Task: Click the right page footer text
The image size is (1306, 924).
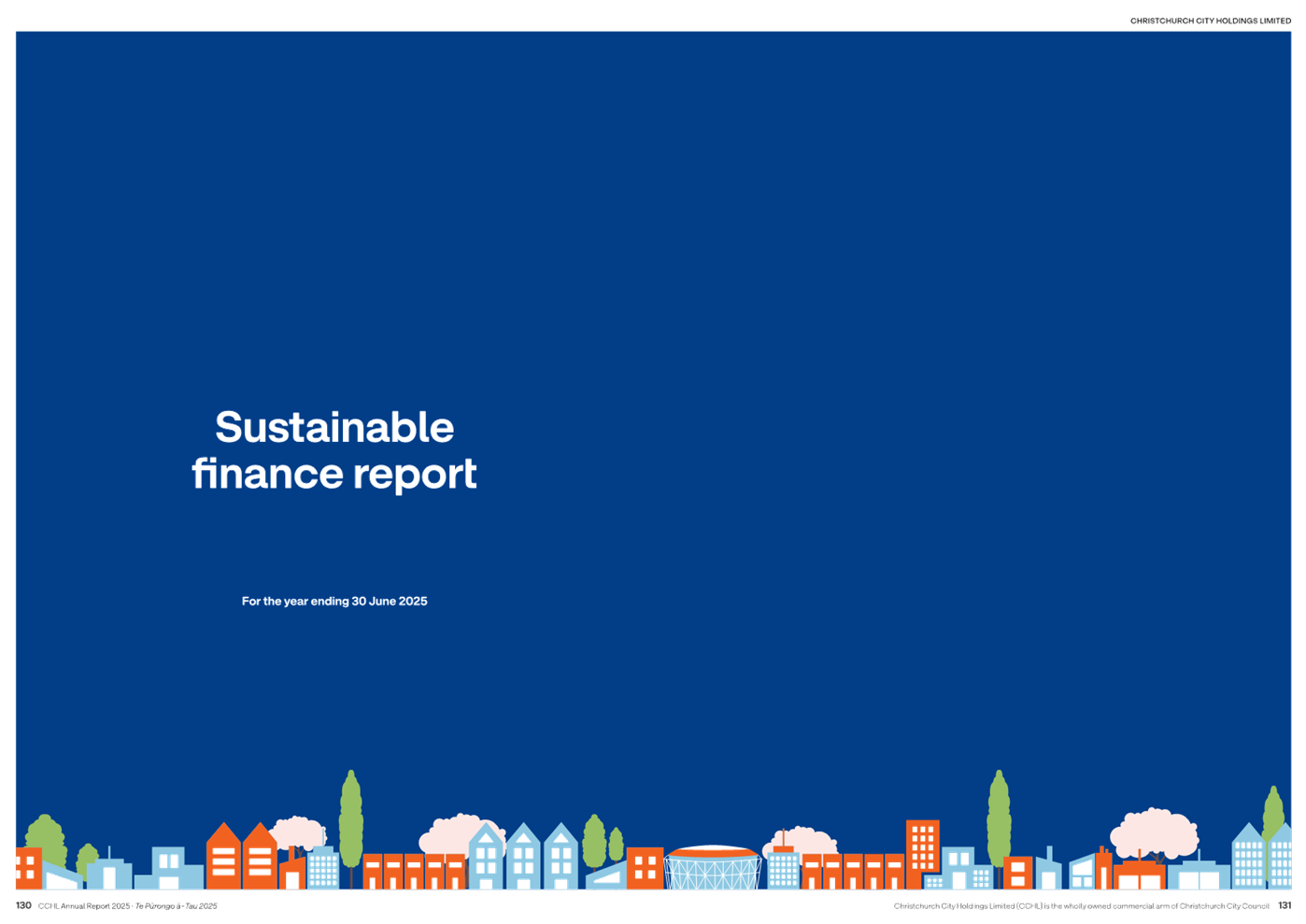Action: point(1081,906)
